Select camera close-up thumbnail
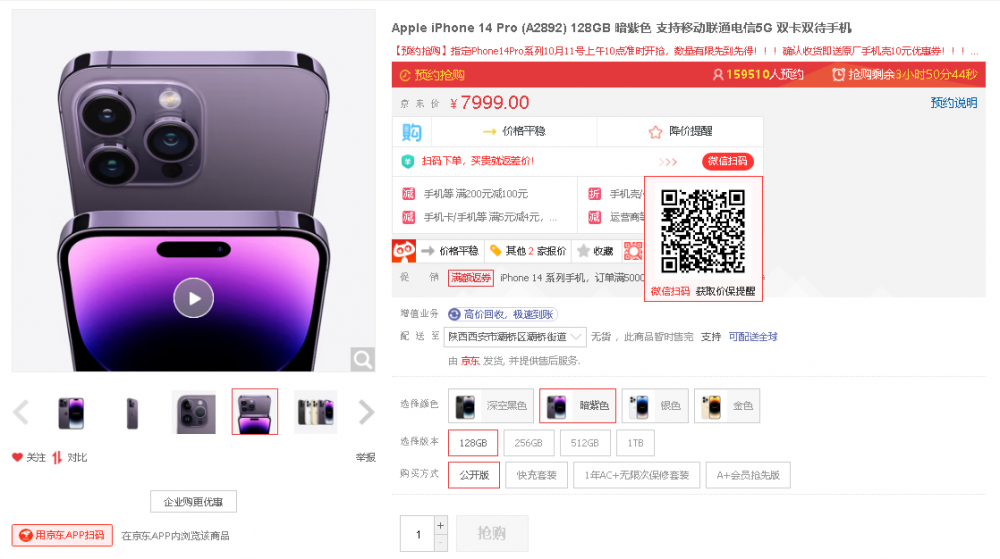 (x=194, y=412)
